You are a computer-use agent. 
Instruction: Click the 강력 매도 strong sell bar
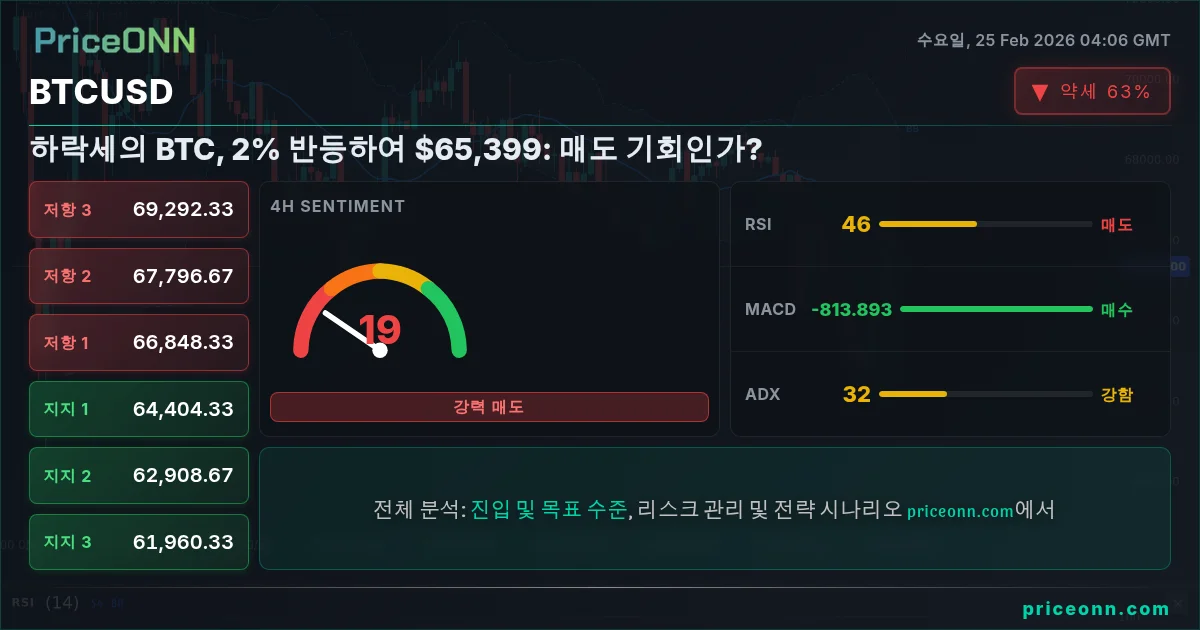489,407
